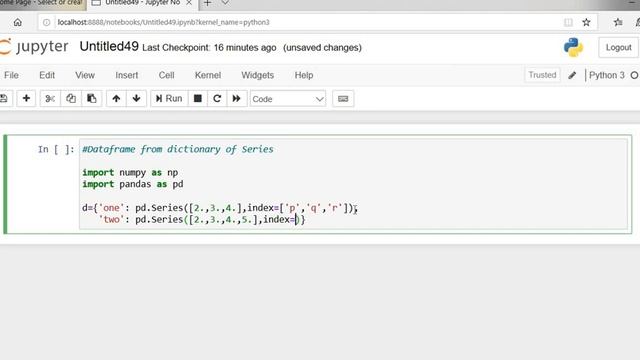Open the command palette keyboard icon
The width and height of the screenshot is (640, 360).
(343, 99)
